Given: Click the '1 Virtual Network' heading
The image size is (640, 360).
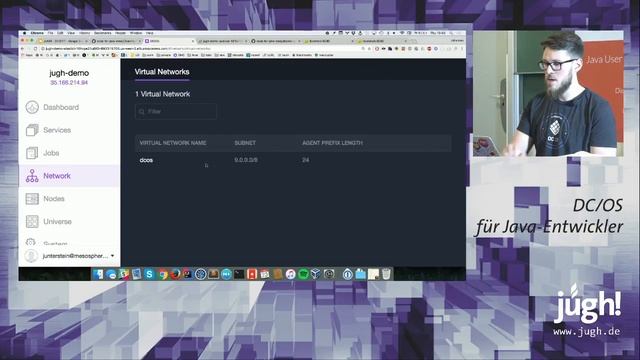Looking at the screenshot, I should click(x=162, y=94).
